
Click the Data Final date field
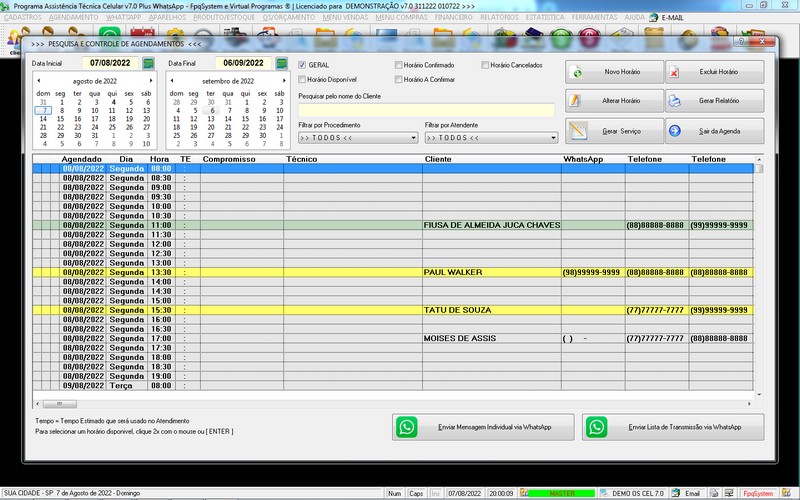[243, 63]
